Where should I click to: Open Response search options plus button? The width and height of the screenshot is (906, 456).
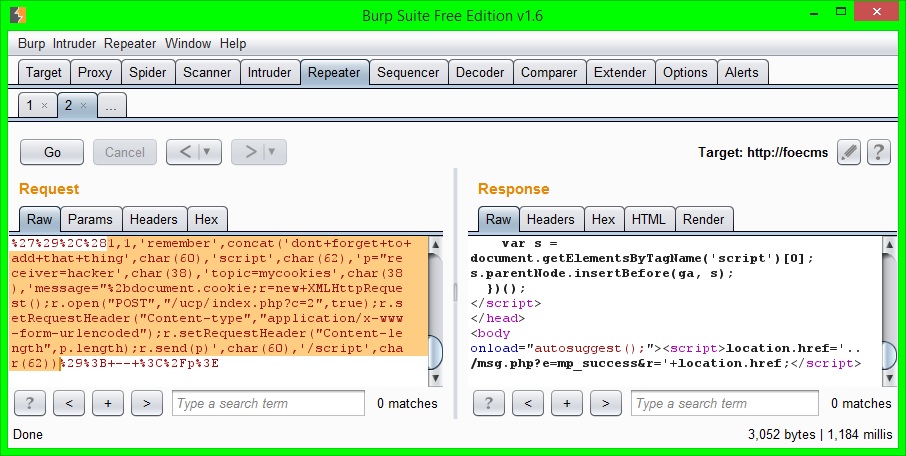pyautogui.click(x=567, y=403)
